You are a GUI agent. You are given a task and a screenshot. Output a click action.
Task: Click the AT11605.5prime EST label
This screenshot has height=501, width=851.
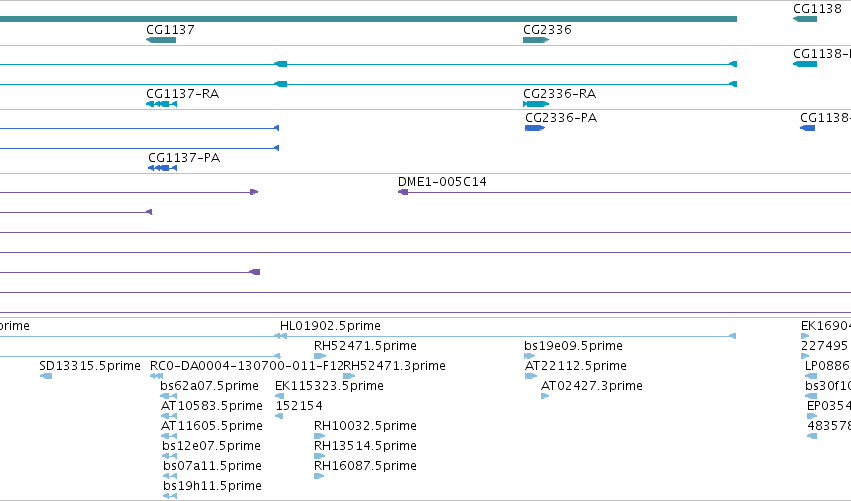coord(212,426)
